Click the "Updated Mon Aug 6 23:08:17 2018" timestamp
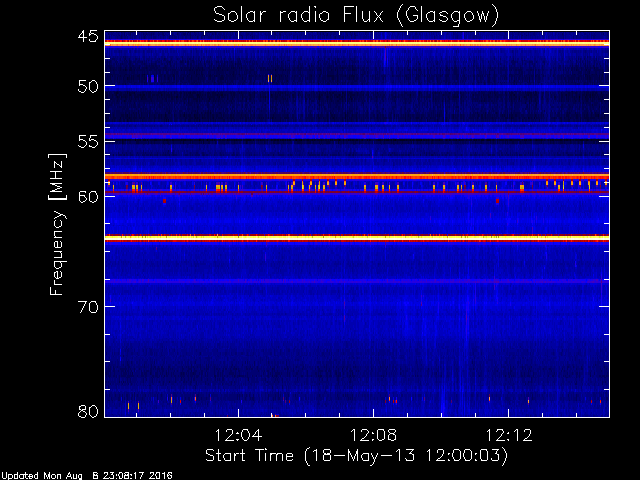The image size is (640, 480). tap(87, 476)
